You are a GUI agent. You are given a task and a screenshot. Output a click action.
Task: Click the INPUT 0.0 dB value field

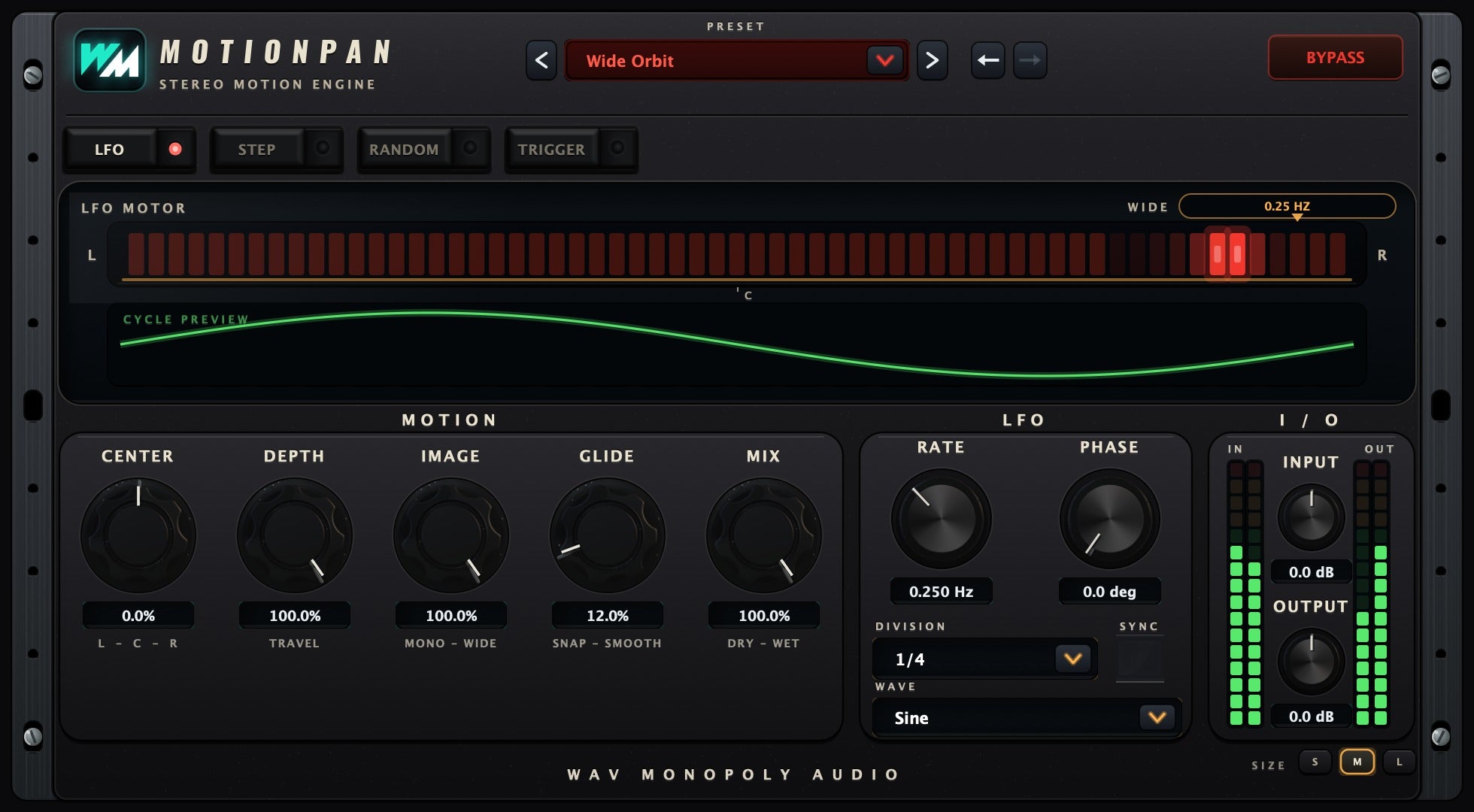click(x=1312, y=572)
